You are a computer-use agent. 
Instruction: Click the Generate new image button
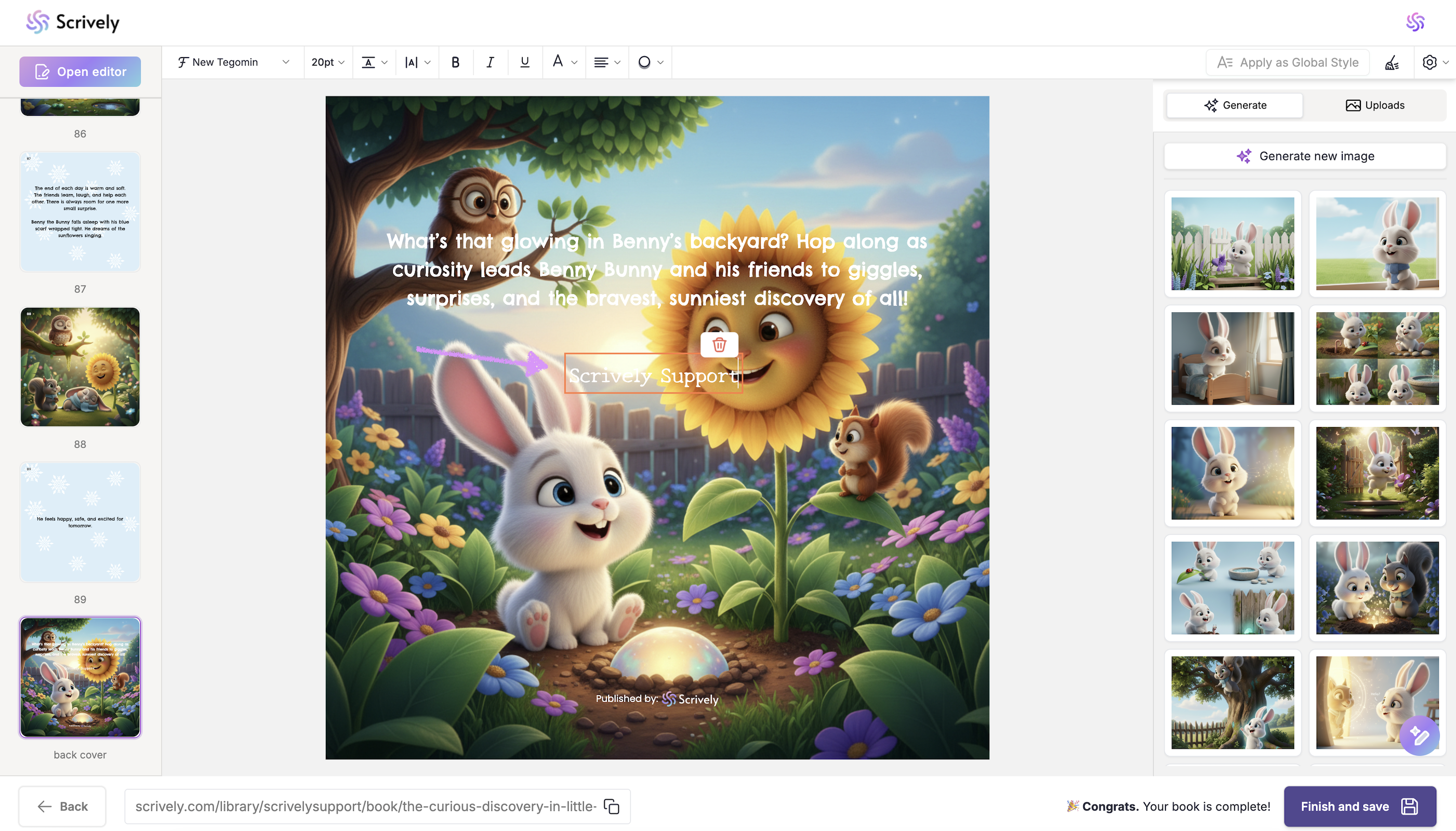(x=1305, y=156)
